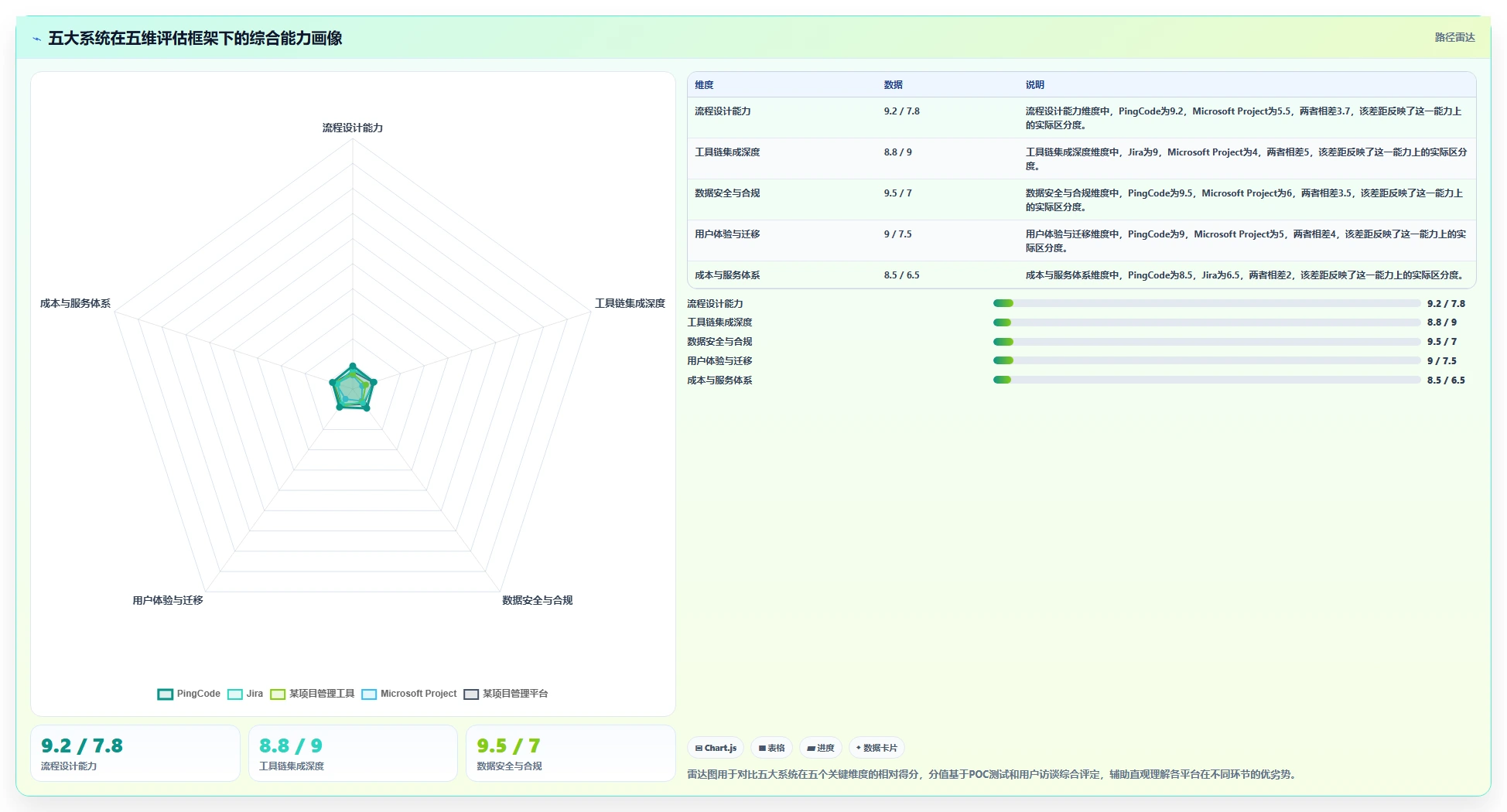Click the 流程设计能力 description mentioning 相差3.7

[x=1244, y=118]
